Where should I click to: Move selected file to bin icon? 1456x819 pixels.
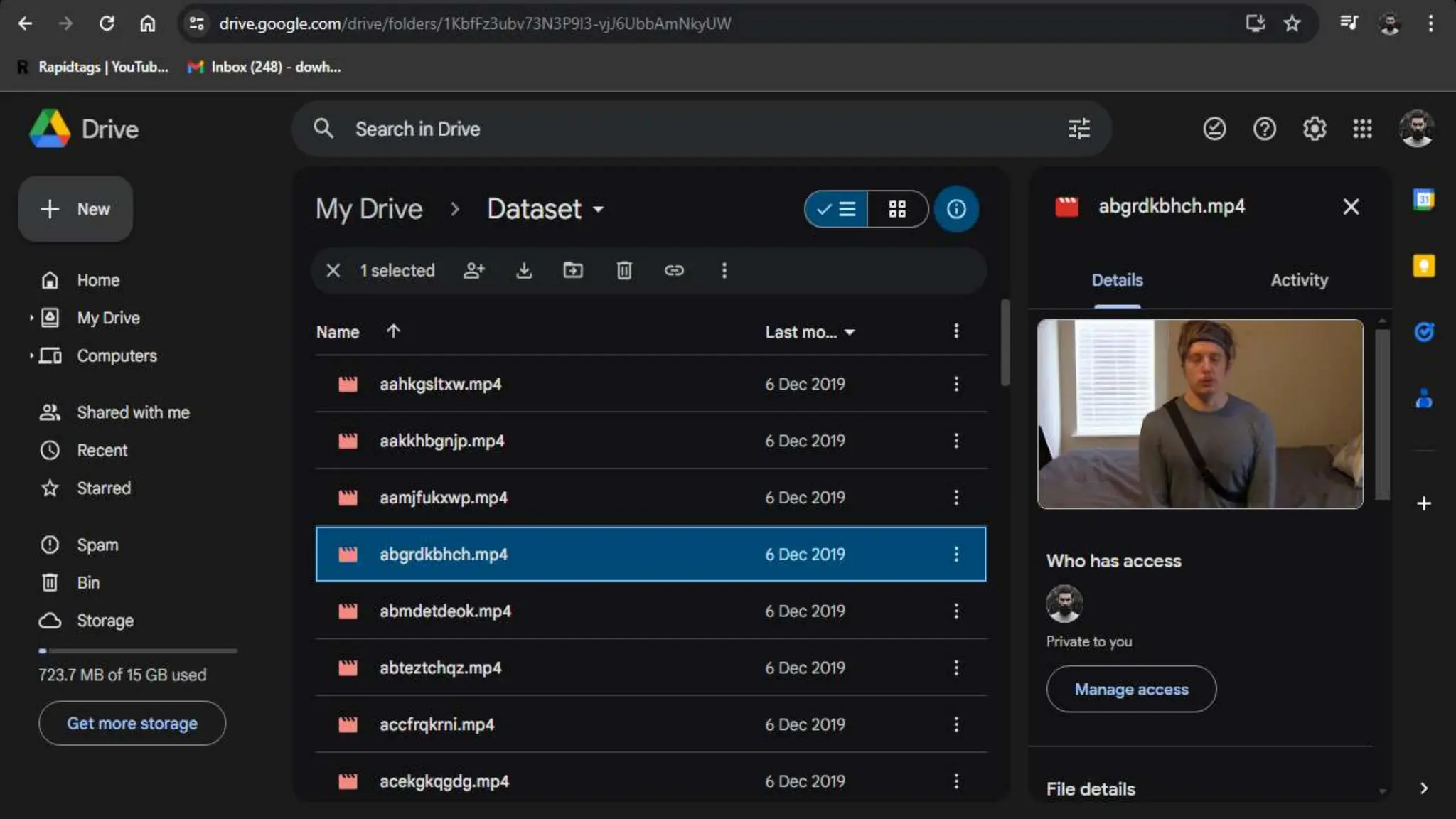[623, 270]
